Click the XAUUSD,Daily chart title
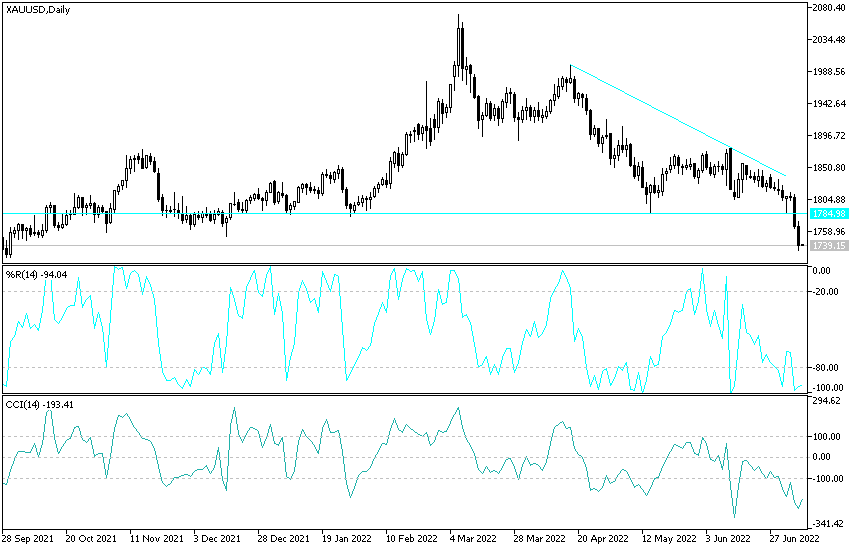 [x=38, y=9]
